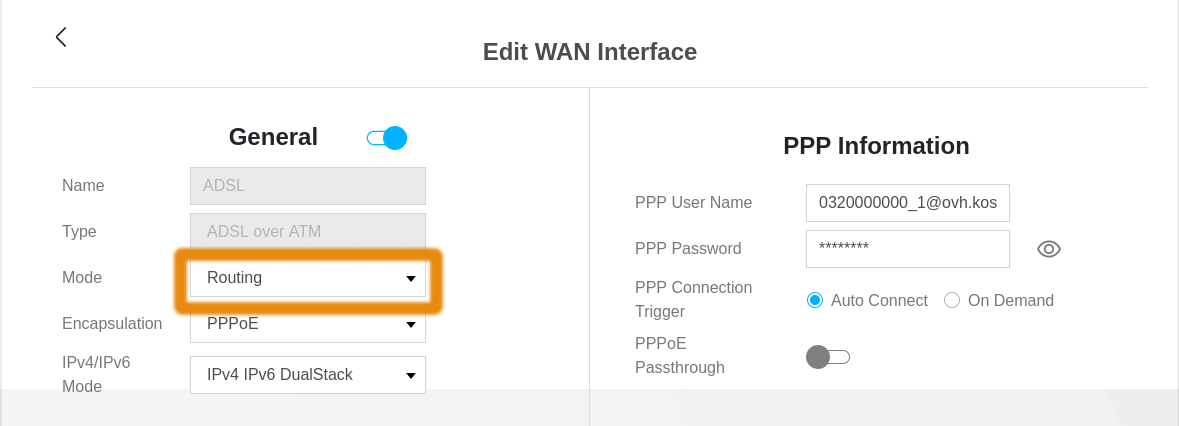Click the General section heading
The height and width of the screenshot is (426, 1179).
pos(273,137)
